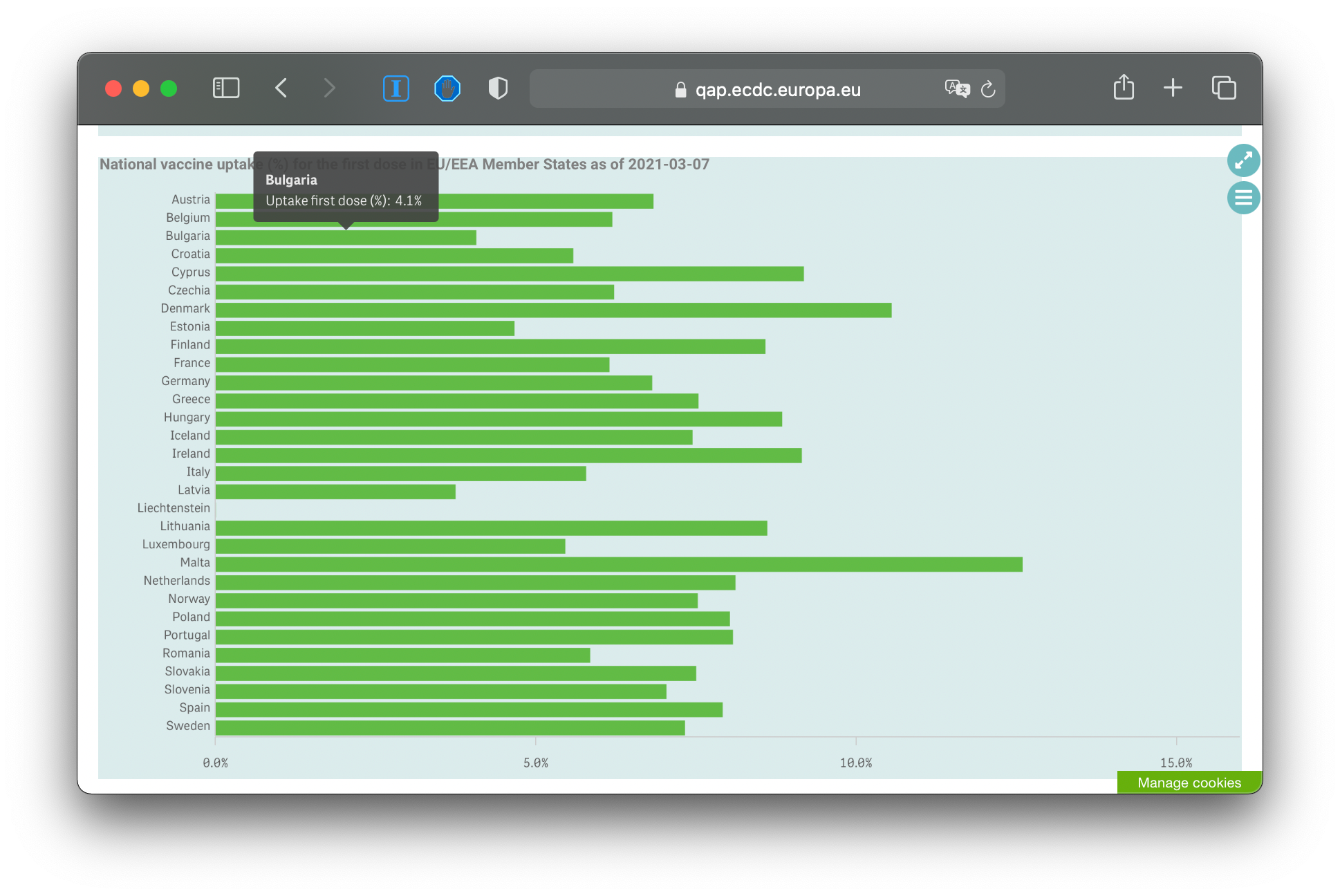Select the Denmark green bar
1340x896 pixels.
point(553,310)
